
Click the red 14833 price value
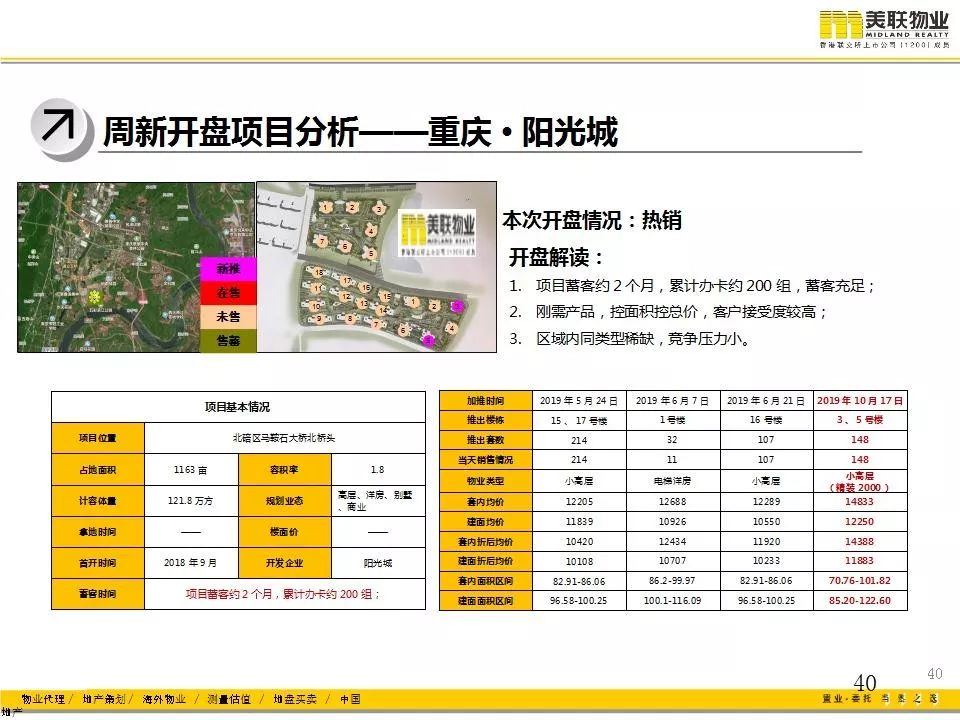point(860,502)
